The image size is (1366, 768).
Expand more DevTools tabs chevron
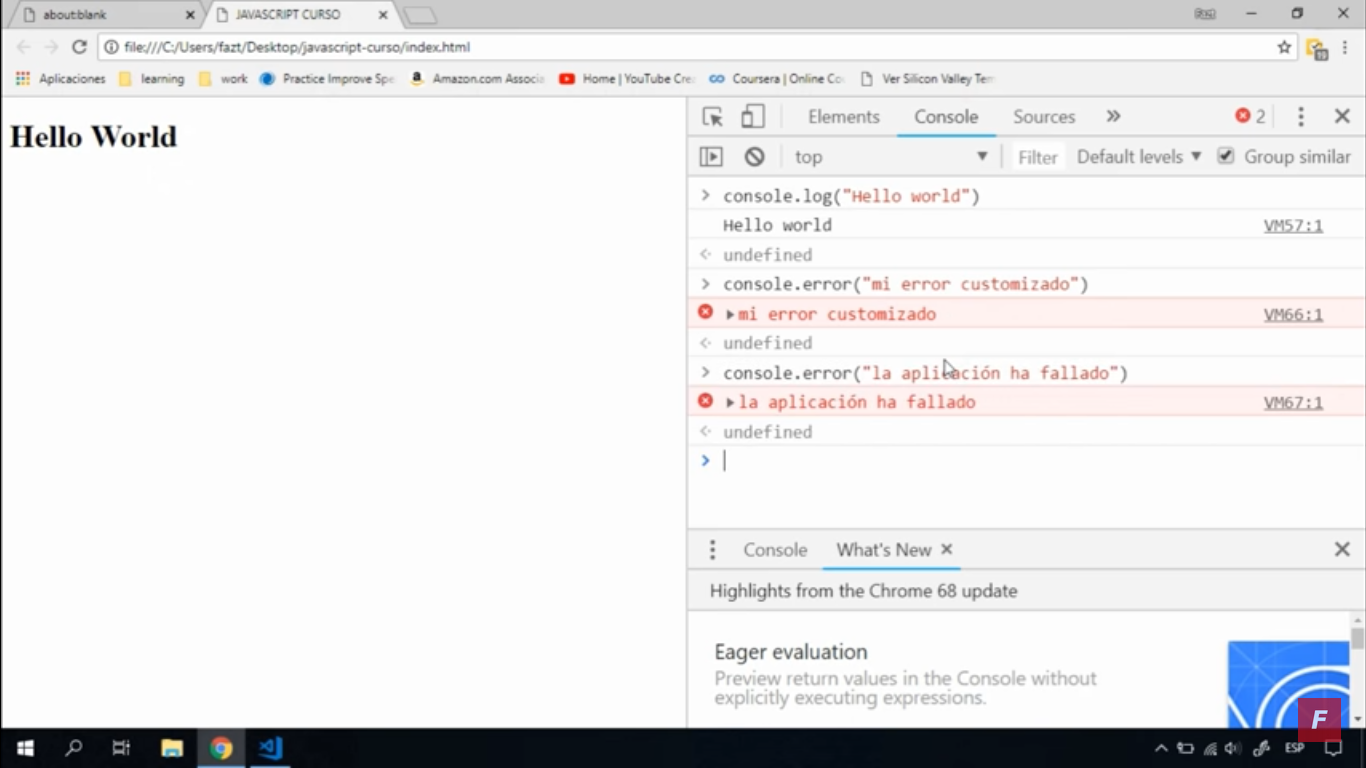[x=1113, y=117]
